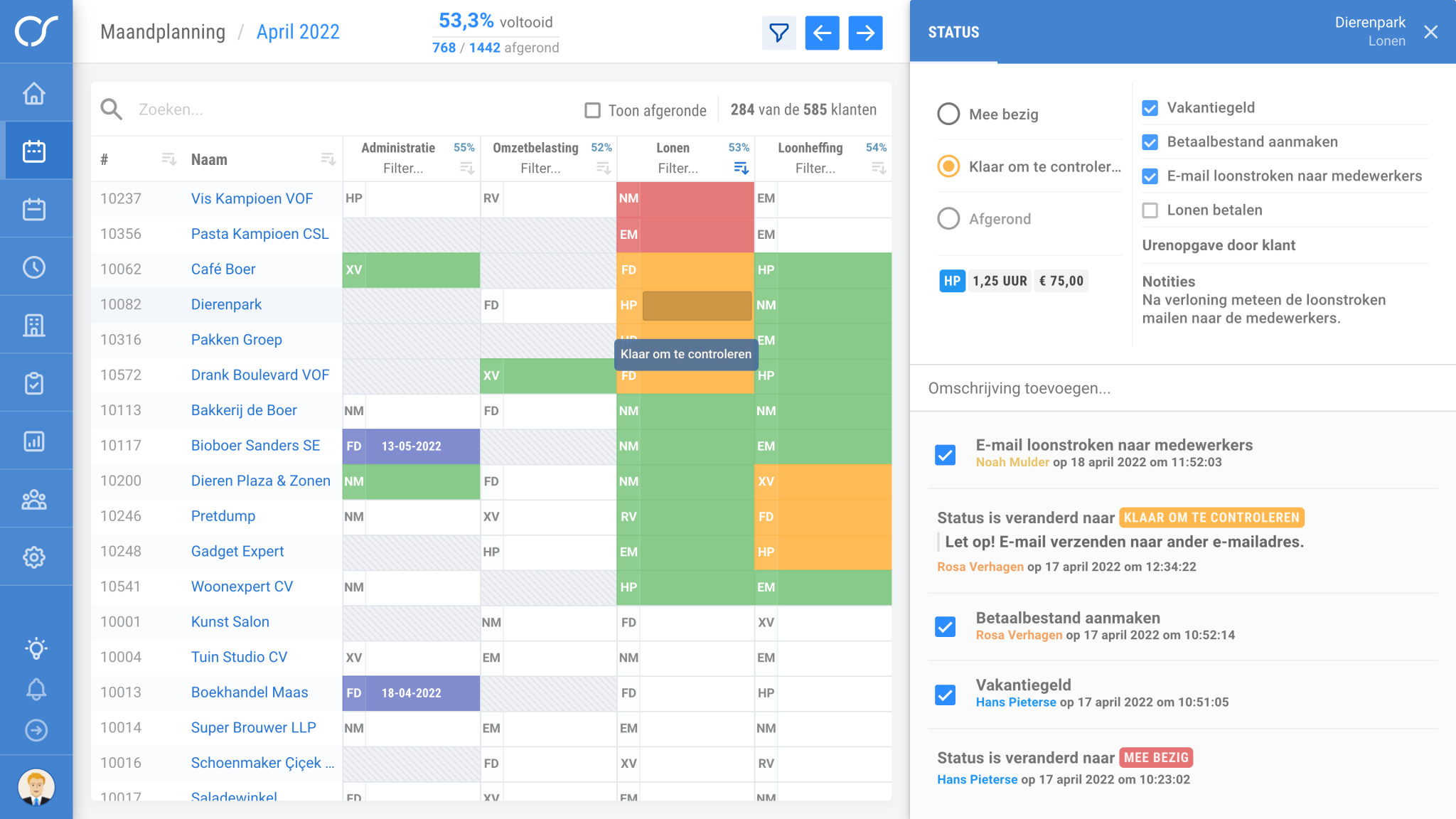Open the sort dropdown on the Lonen column
The image size is (1456, 819).
point(740,168)
